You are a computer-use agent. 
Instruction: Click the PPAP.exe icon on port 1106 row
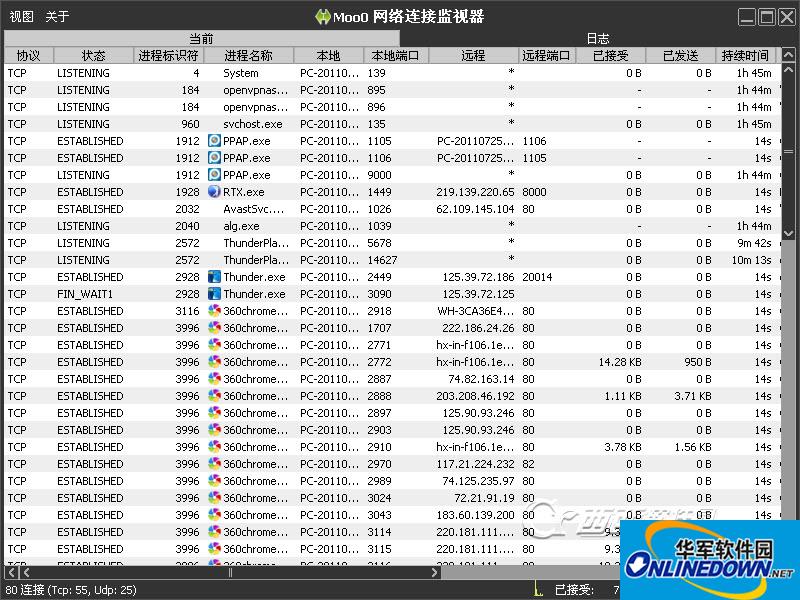214,158
